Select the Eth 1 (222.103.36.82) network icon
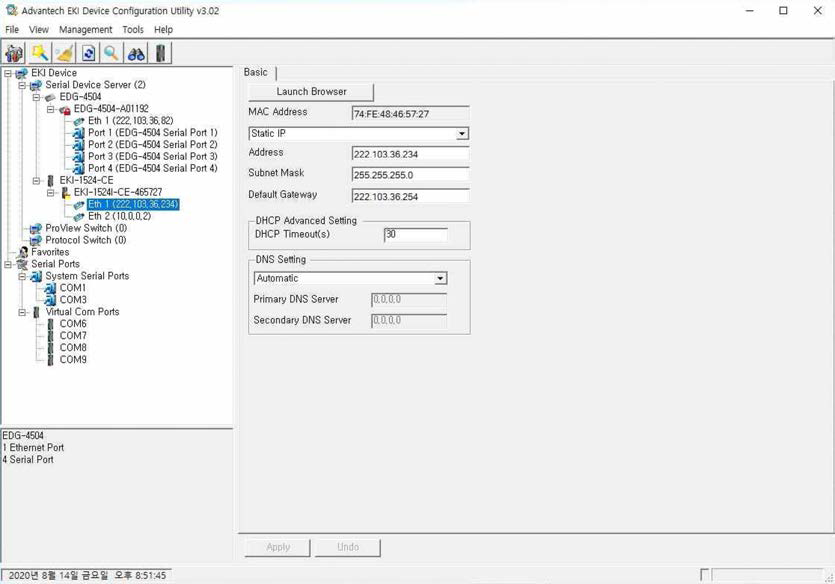 79,121
